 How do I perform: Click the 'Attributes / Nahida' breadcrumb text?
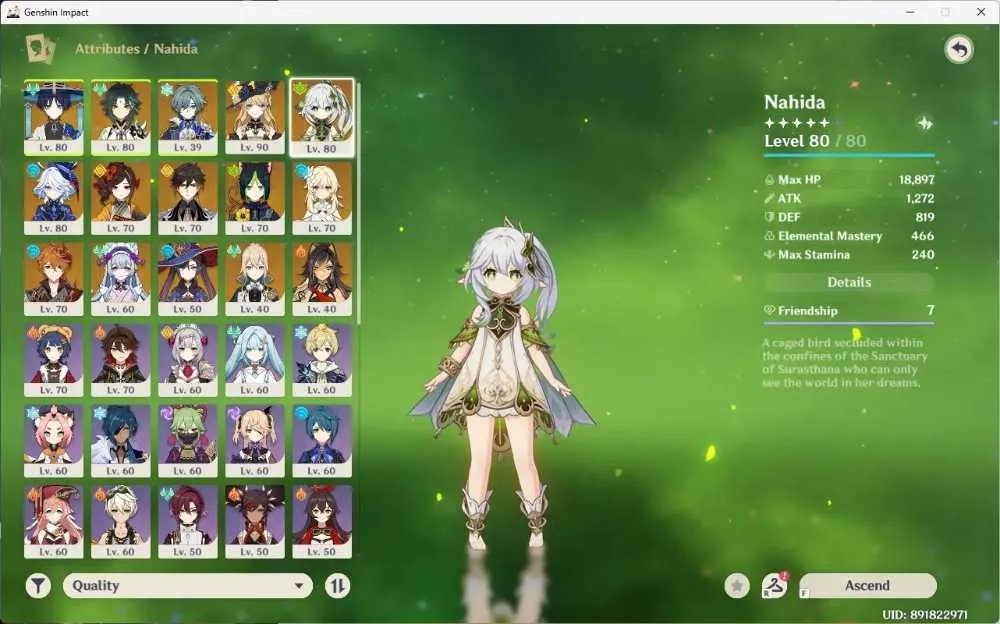coord(136,48)
